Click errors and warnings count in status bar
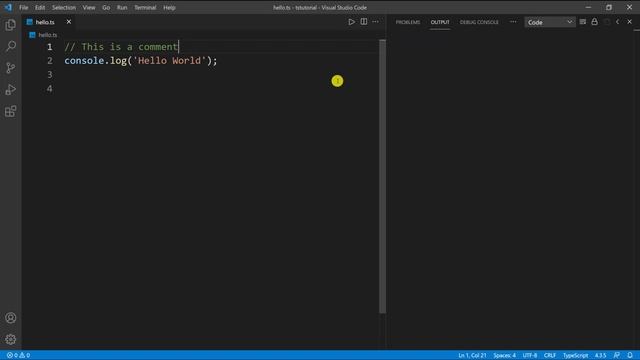 coord(18,356)
